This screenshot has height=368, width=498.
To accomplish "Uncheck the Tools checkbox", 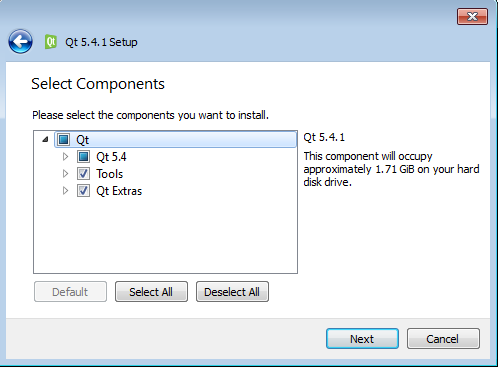I will point(83,174).
